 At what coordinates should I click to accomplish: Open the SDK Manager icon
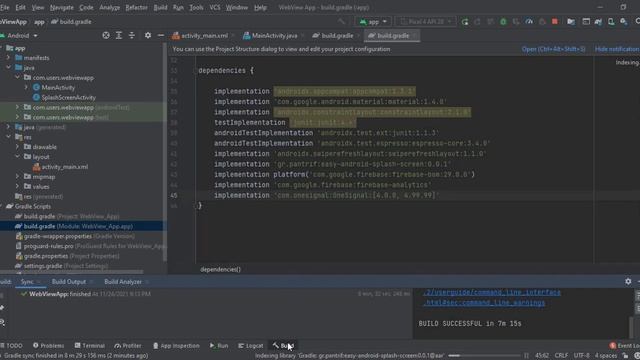pos(624,22)
